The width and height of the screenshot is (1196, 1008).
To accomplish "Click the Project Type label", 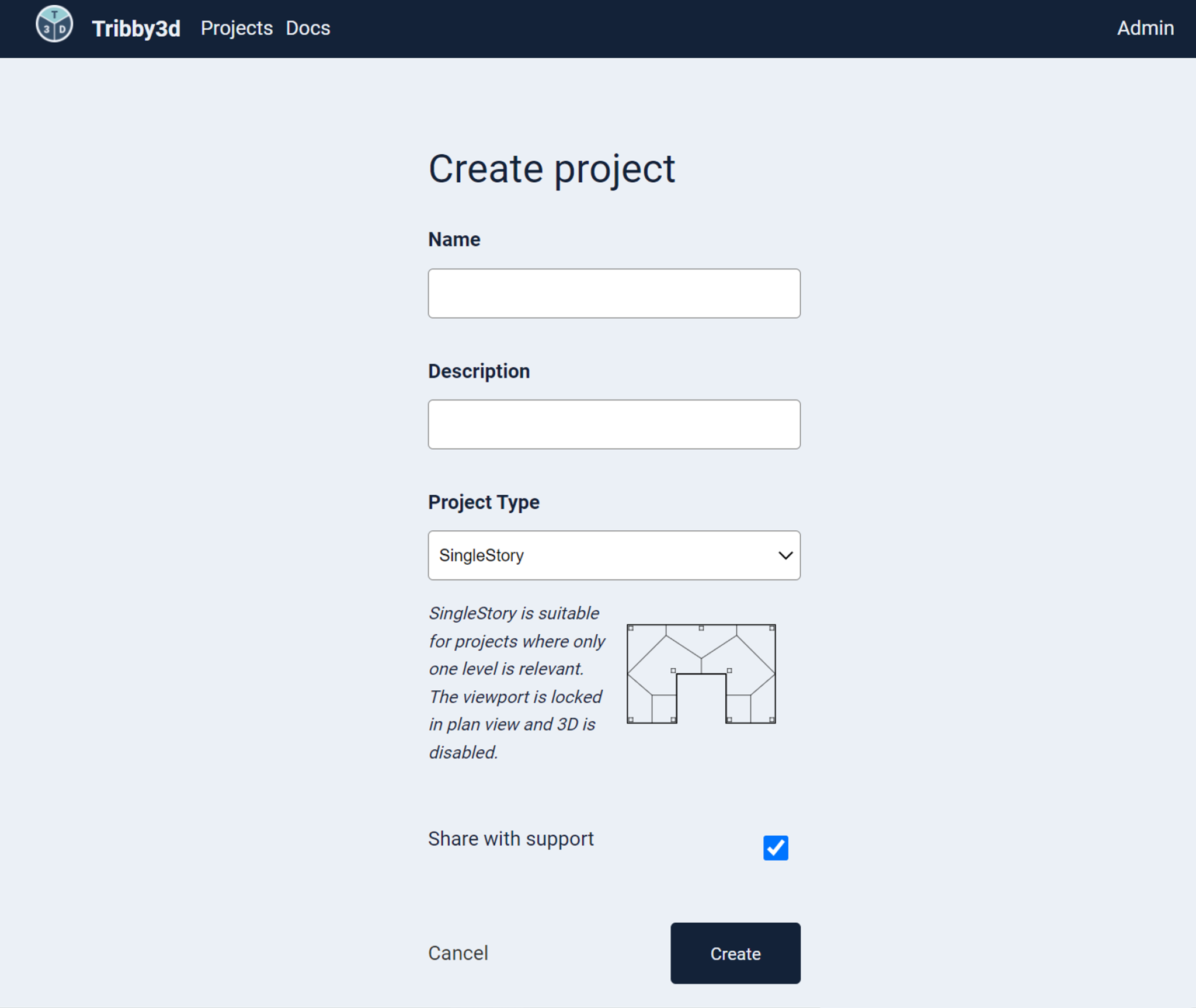I will (484, 502).
